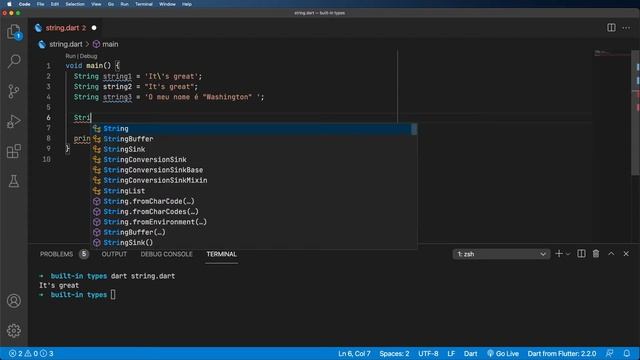This screenshot has height=360, width=640.
Task: Open editor More Actions ellipsis
Action: point(626,28)
